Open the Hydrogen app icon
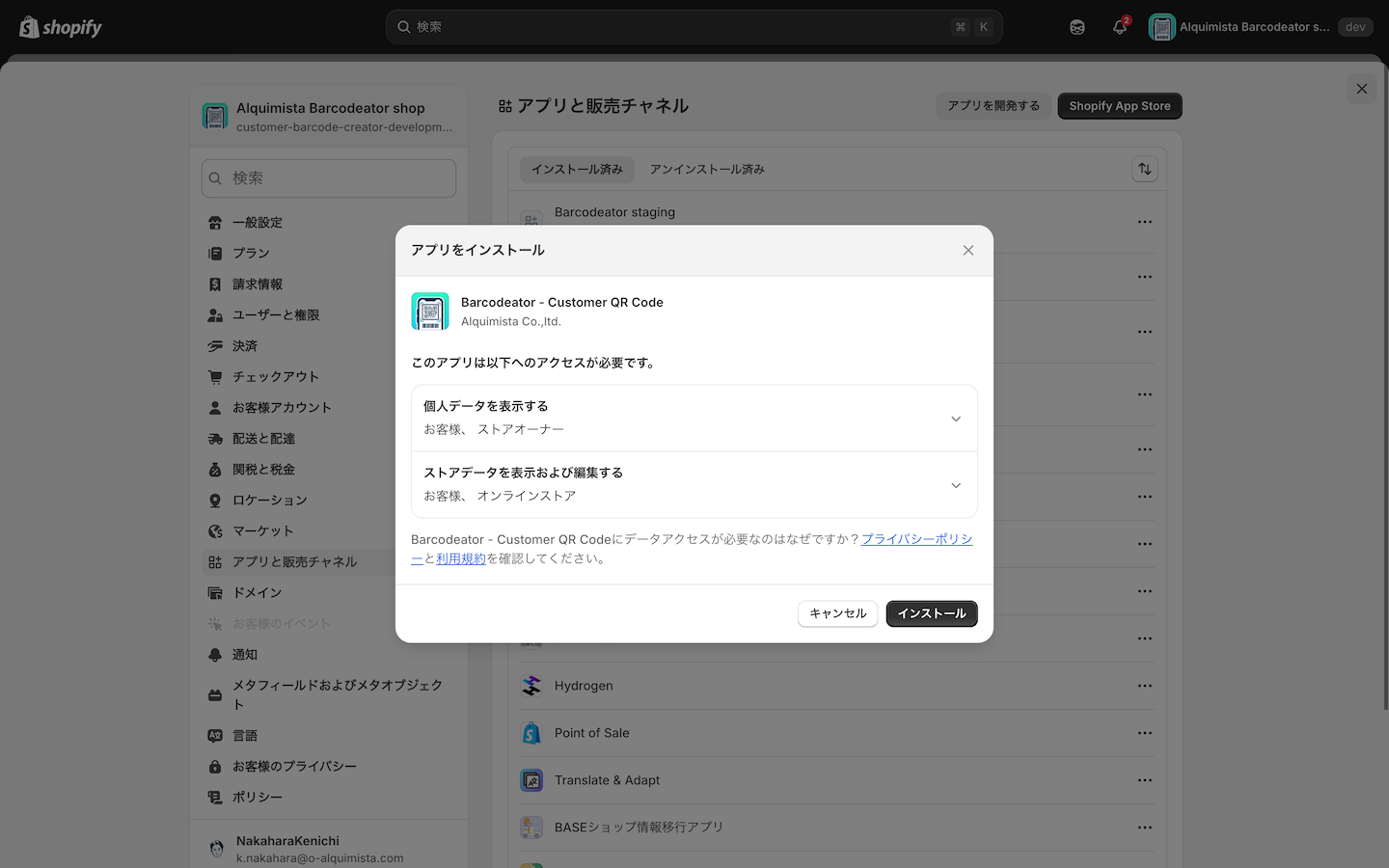Viewport: 1389px width, 868px height. coord(531,686)
